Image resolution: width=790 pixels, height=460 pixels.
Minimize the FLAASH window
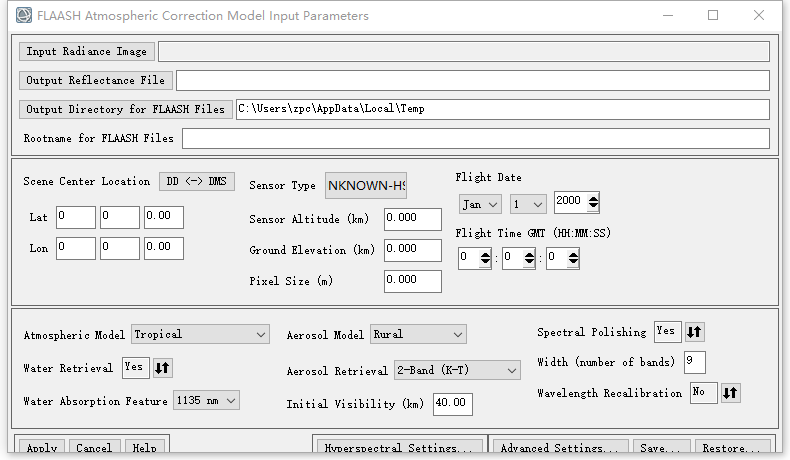click(668, 15)
